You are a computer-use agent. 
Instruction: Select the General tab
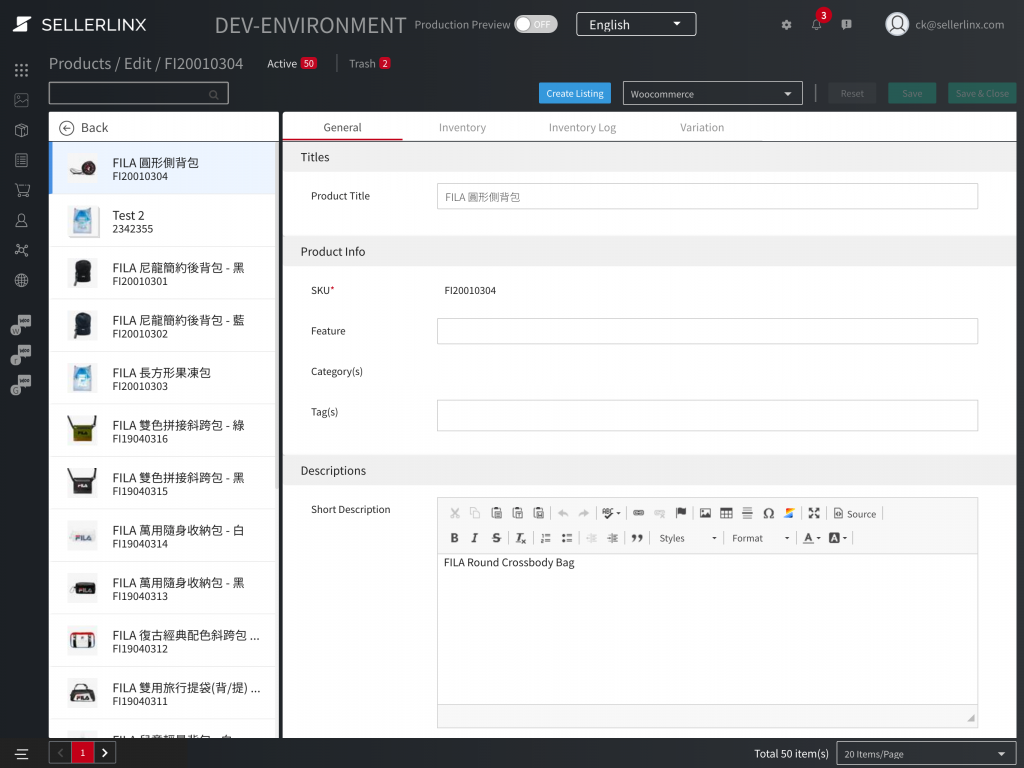(342, 127)
